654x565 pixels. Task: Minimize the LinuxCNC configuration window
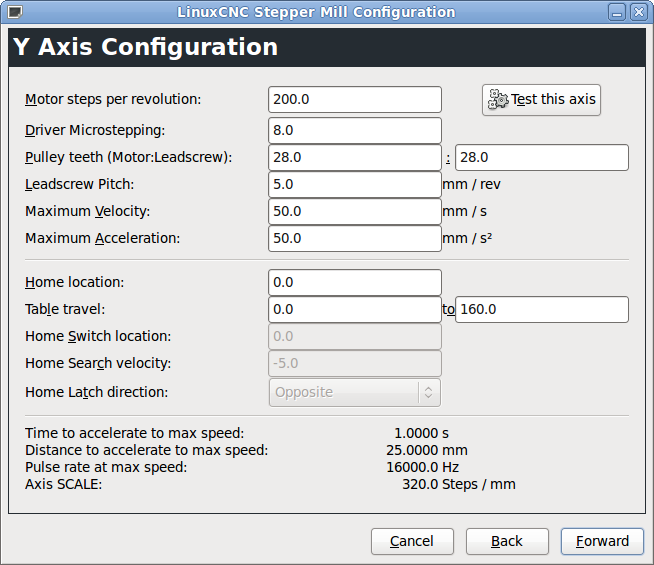(618, 12)
